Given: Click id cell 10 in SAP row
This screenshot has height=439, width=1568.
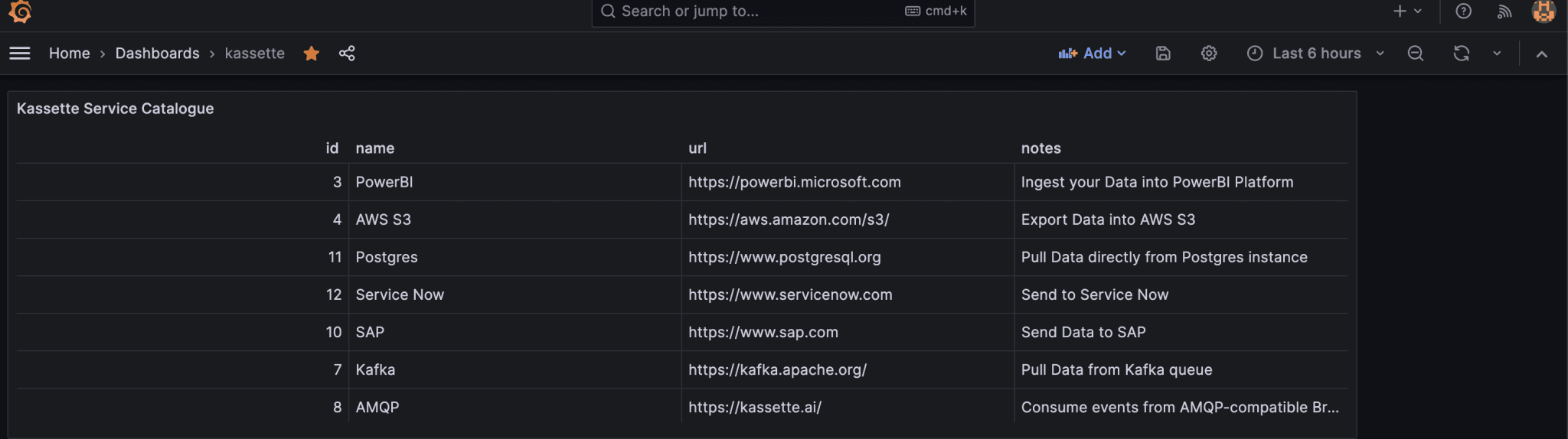Looking at the screenshot, I should [x=182, y=332].
